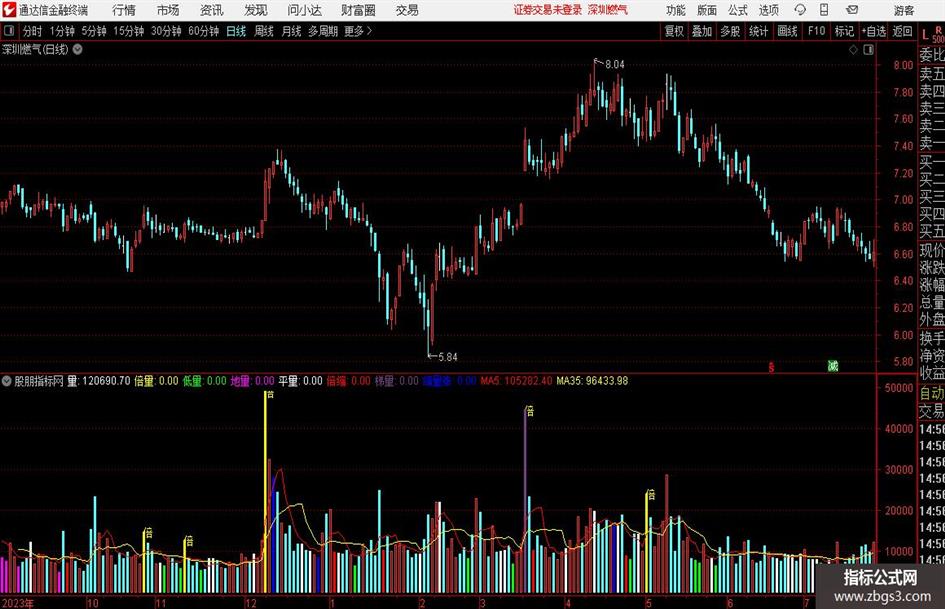Click the tall purple 倍 volume bar
This screenshot has height=609, width=945.
(525, 500)
